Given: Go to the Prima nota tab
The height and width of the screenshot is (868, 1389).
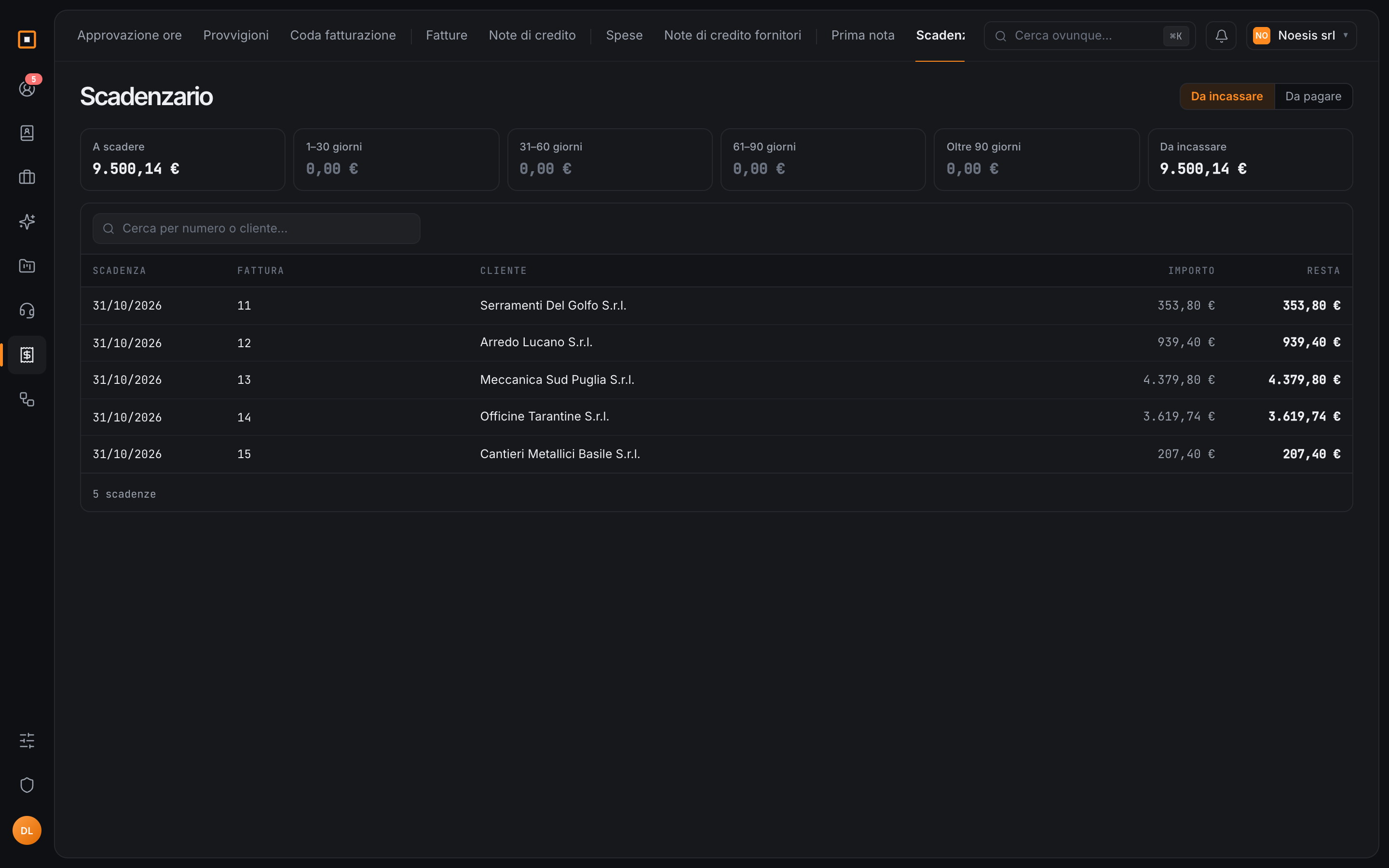Looking at the screenshot, I should coord(863,36).
